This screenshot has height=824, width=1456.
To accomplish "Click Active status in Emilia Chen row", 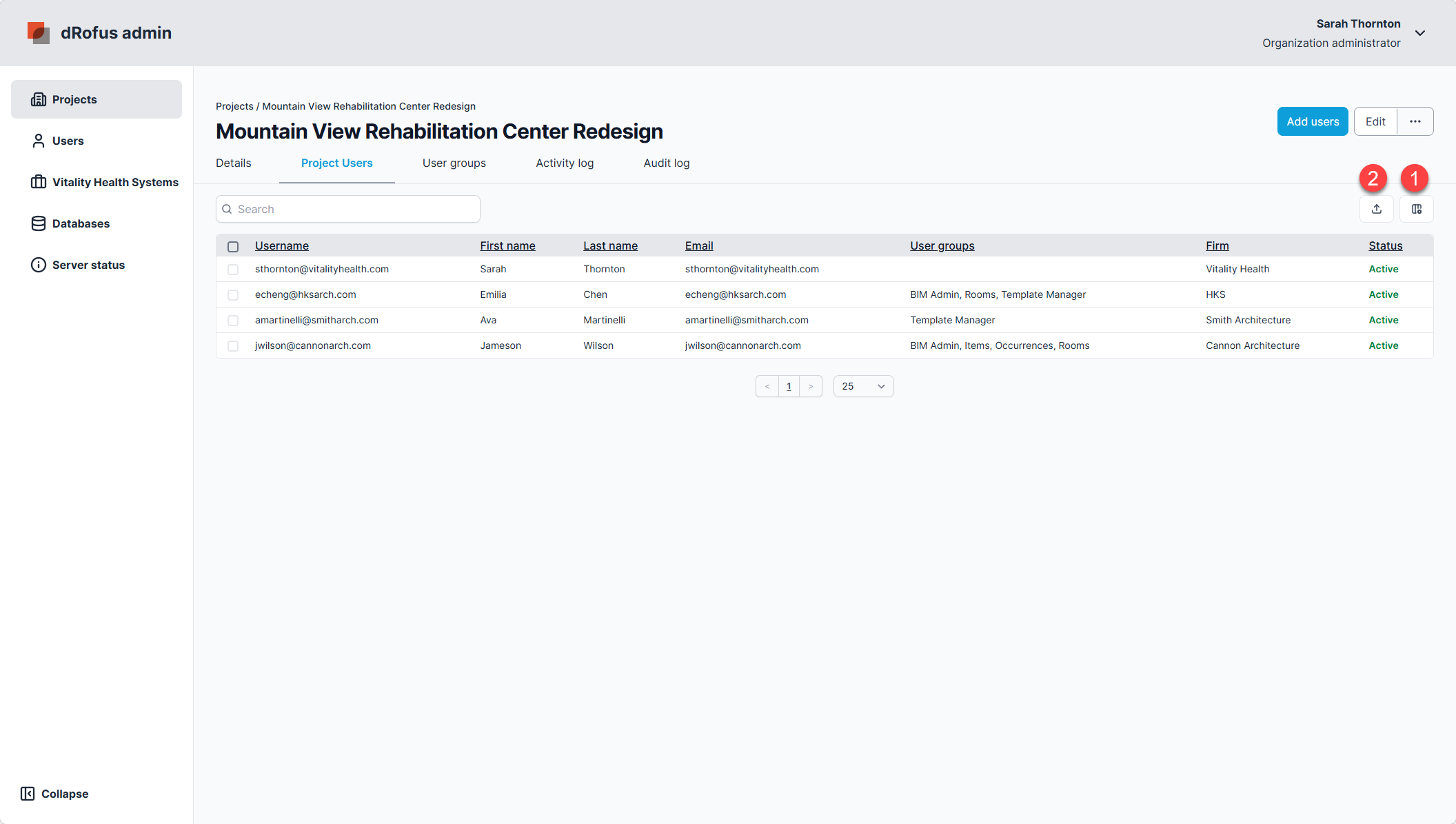I will pyautogui.click(x=1384, y=294).
